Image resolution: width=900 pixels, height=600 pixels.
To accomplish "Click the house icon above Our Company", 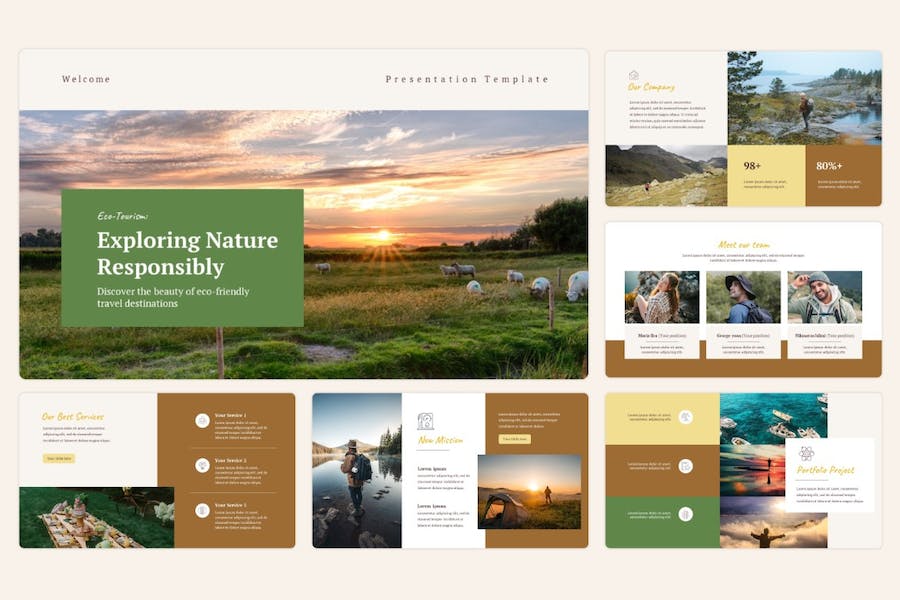I will [634, 75].
